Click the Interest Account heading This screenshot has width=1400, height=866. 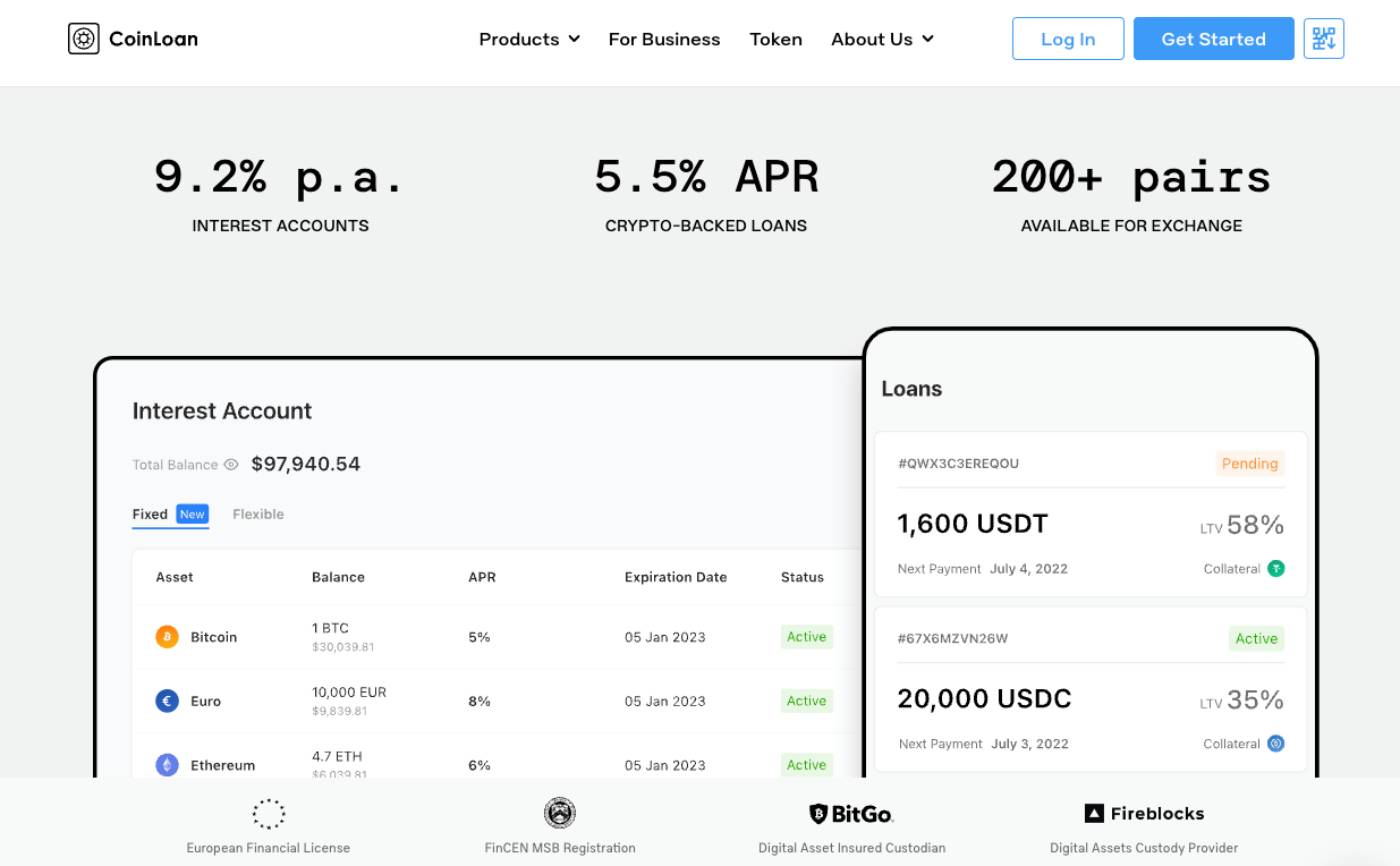pos(222,411)
